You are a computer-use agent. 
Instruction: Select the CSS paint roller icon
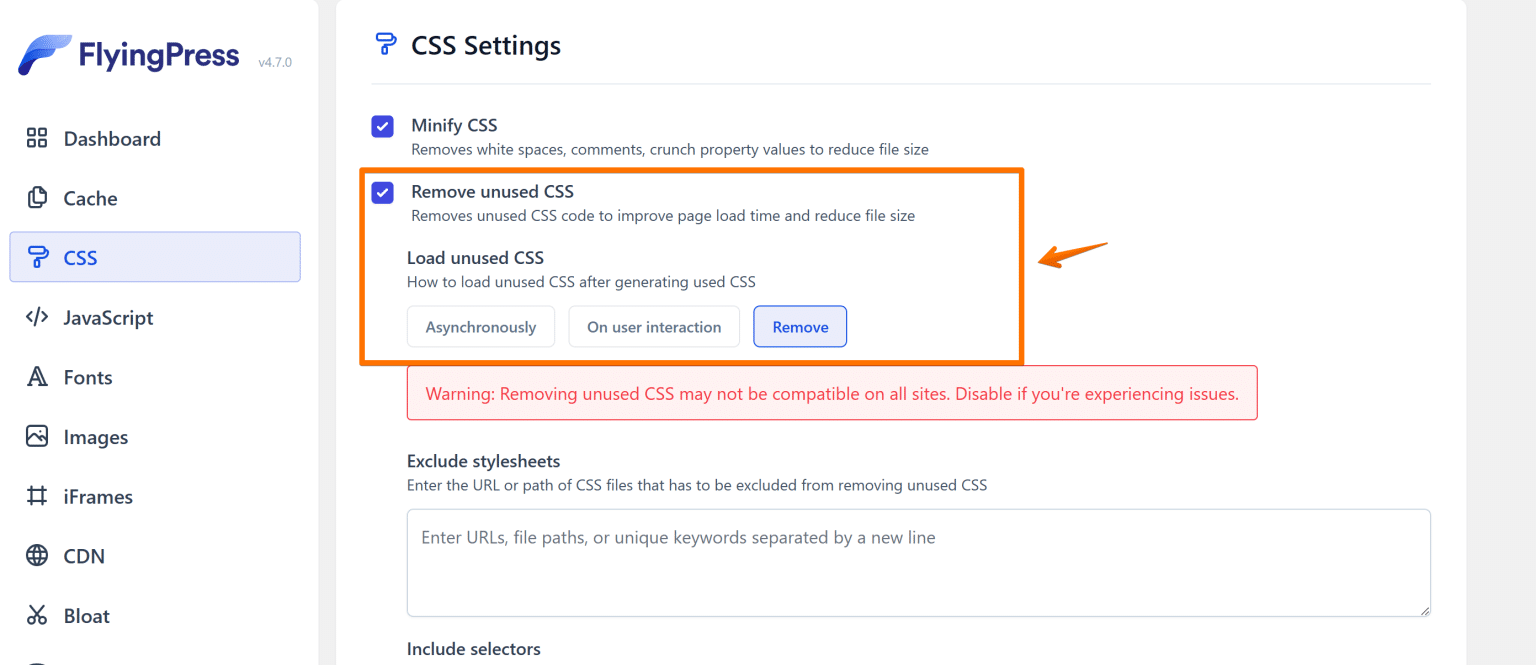coord(37,257)
